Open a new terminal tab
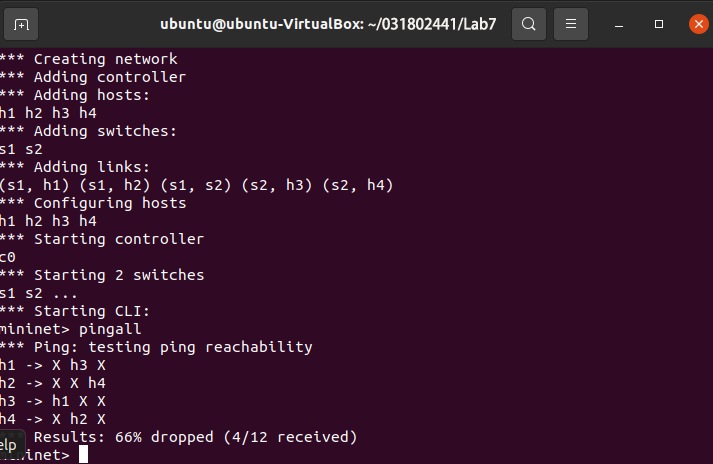 pos(23,22)
